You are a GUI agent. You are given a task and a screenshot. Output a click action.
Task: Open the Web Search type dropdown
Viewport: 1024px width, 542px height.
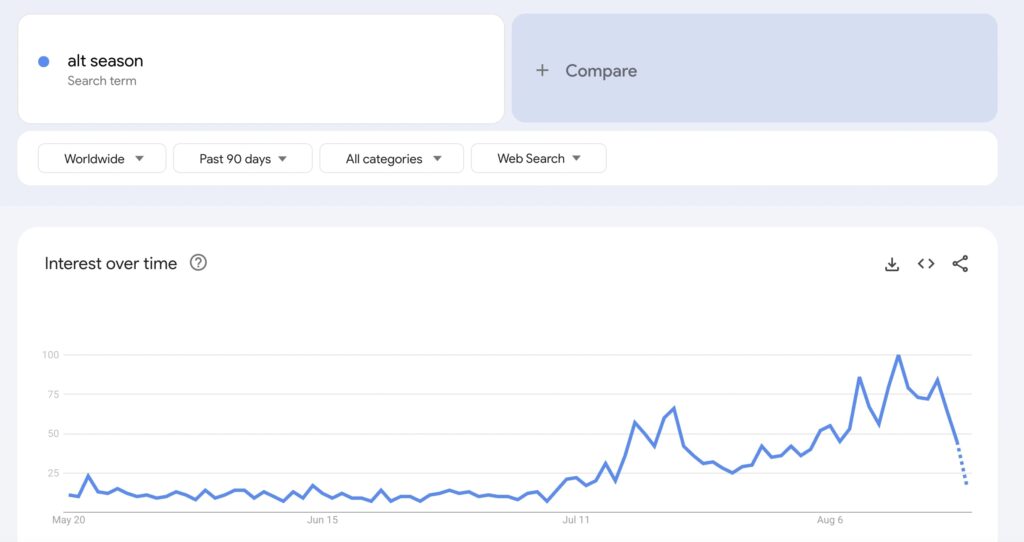(x=538, y=158)
